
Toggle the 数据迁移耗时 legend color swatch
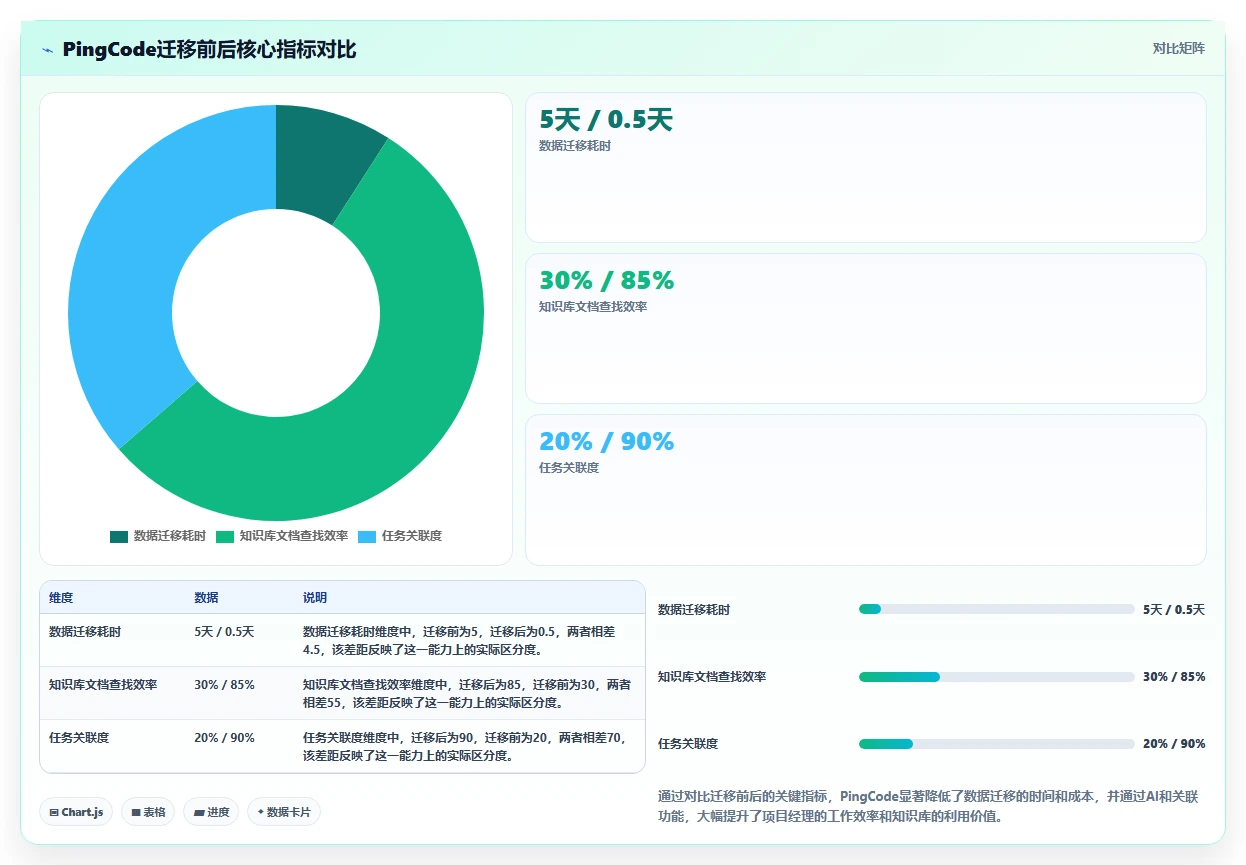click(119, 536)
